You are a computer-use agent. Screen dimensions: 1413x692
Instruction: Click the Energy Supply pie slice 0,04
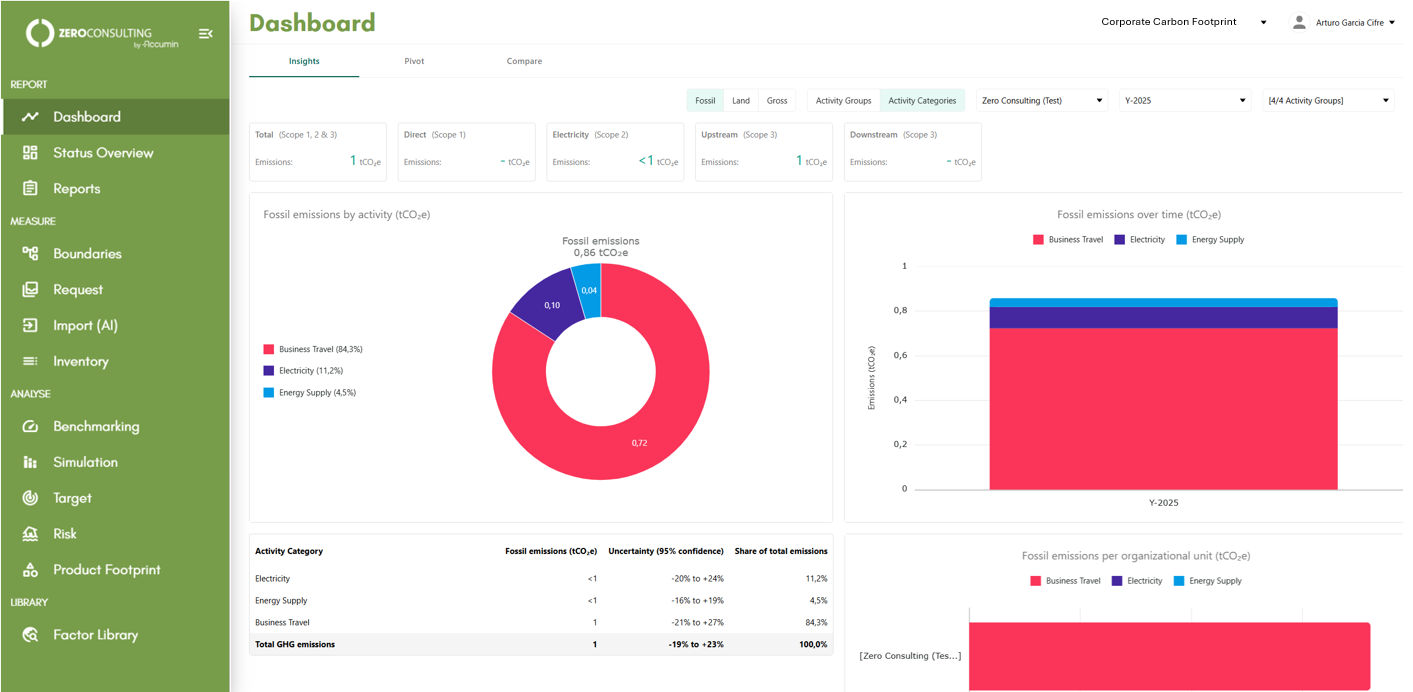[x=589, y=290]
